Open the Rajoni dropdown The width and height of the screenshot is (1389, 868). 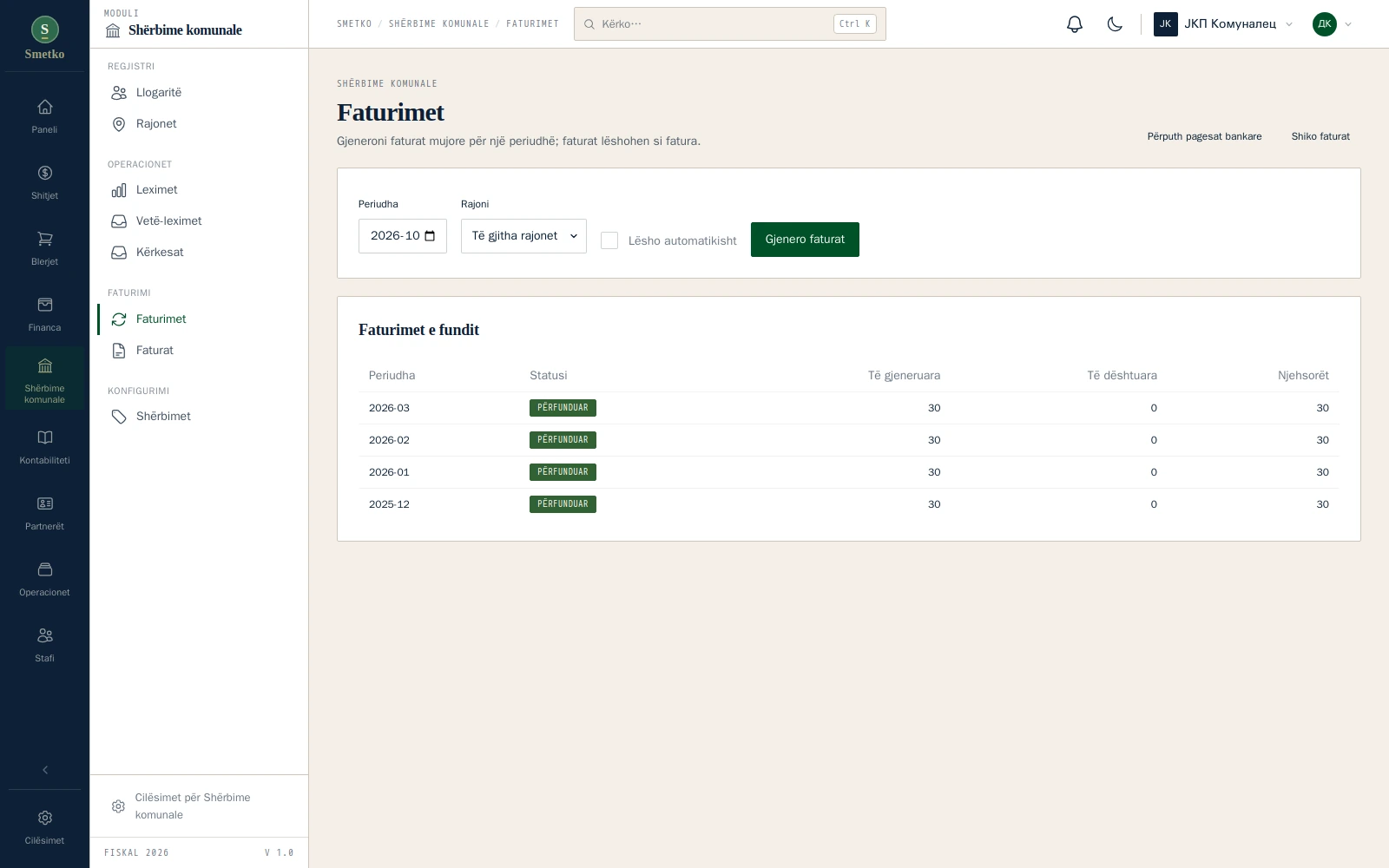523,236
